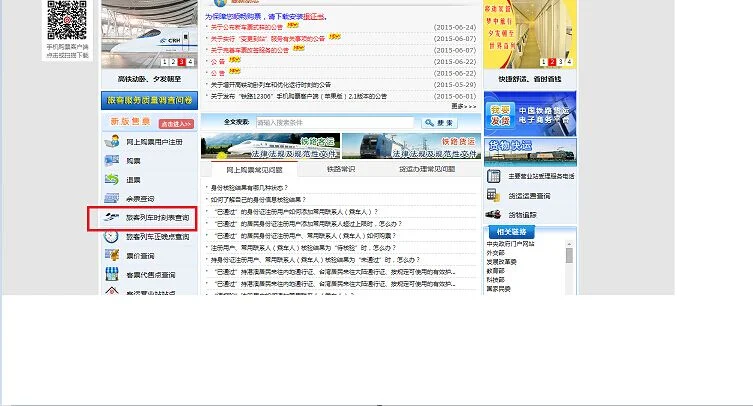Click 更多>>> under announcements
This screenshot has width=753, height=406.
pos(463,106)
